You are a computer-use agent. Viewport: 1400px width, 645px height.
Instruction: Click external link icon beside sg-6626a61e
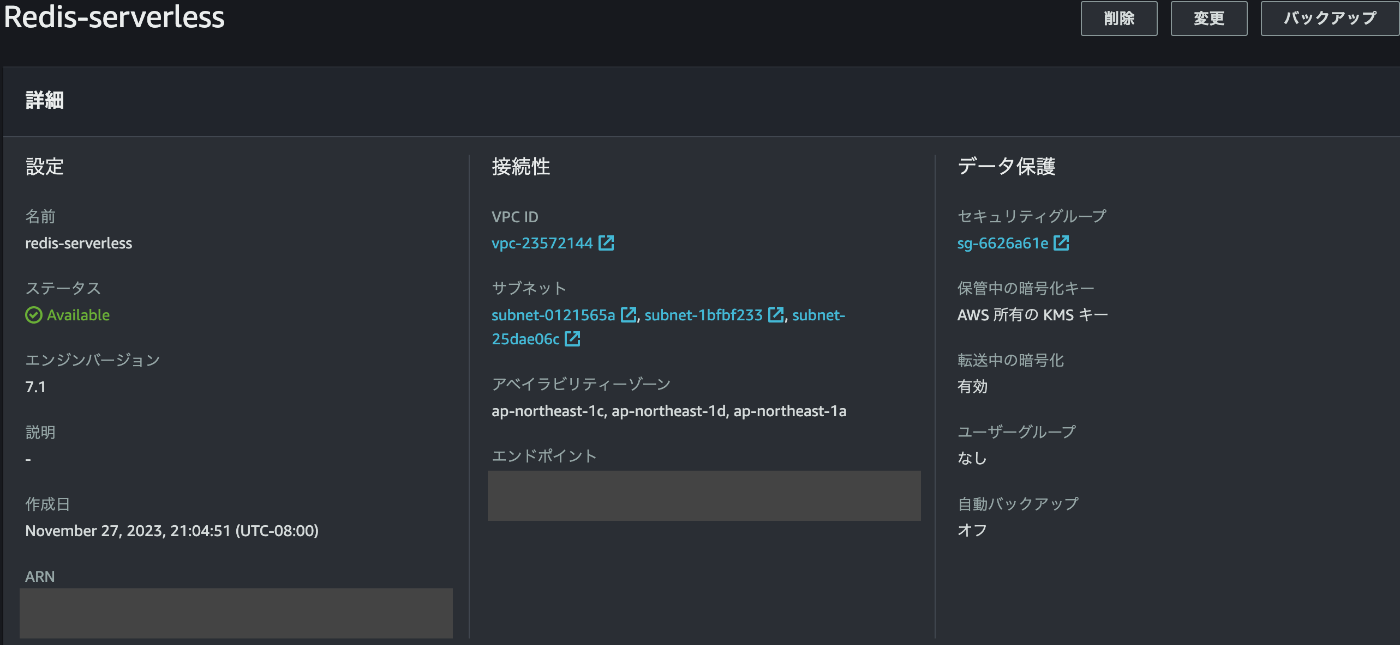coord(1062,243)
